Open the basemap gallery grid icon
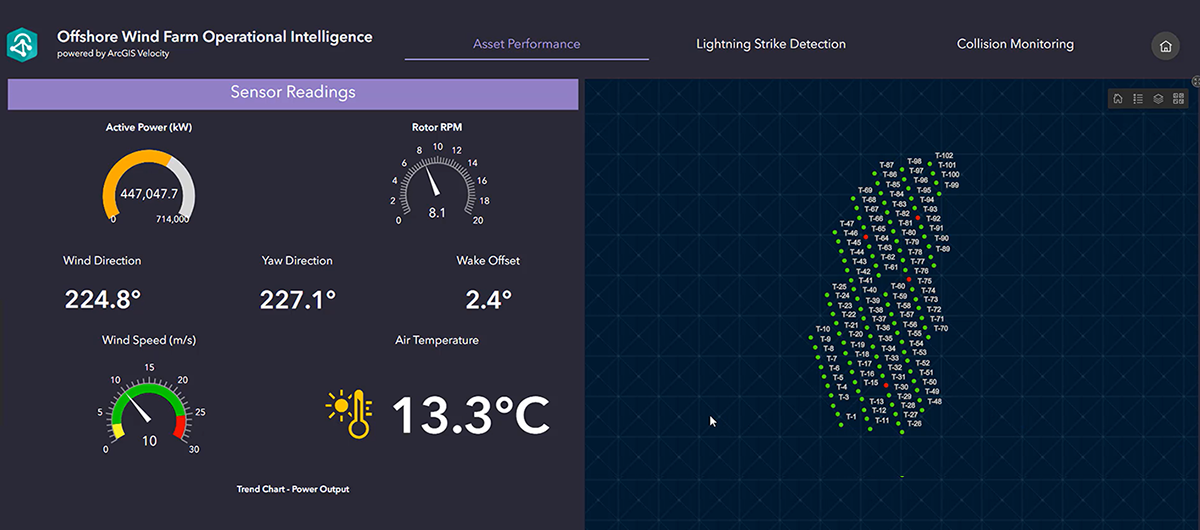Image resolution: width=1200 pixels, height=530 pixels. 1178,98
